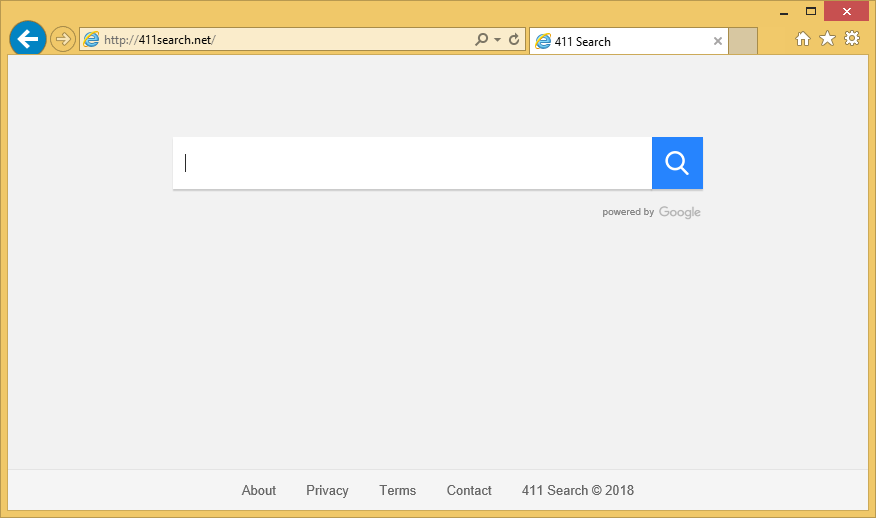Click the address bar search magnifier icon
The width and height of the screenshot is (876, 518).
481,40
